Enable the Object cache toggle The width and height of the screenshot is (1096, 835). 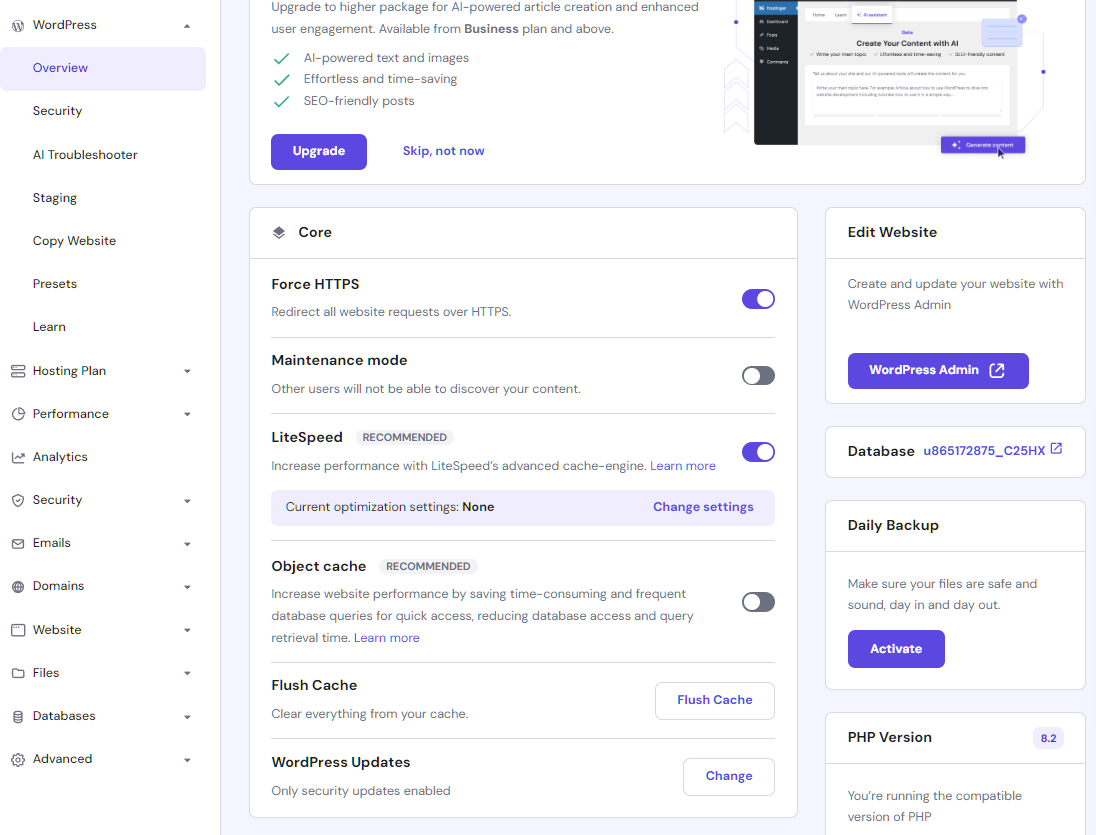click(x=758, y=601)
